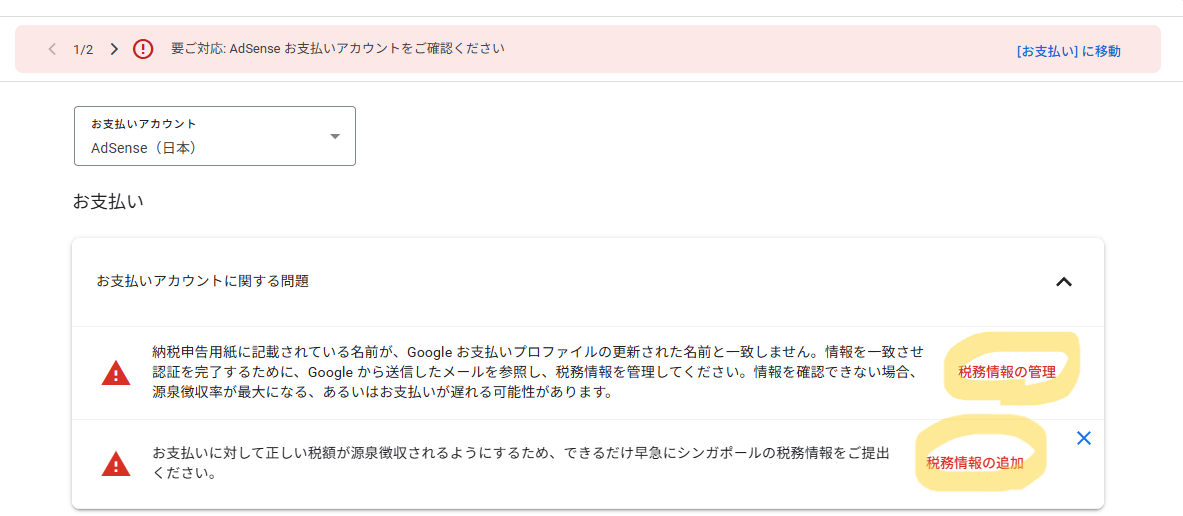Click the お支払い section heading
Screen dimensions: 1183x516
[x=108, y=201]
